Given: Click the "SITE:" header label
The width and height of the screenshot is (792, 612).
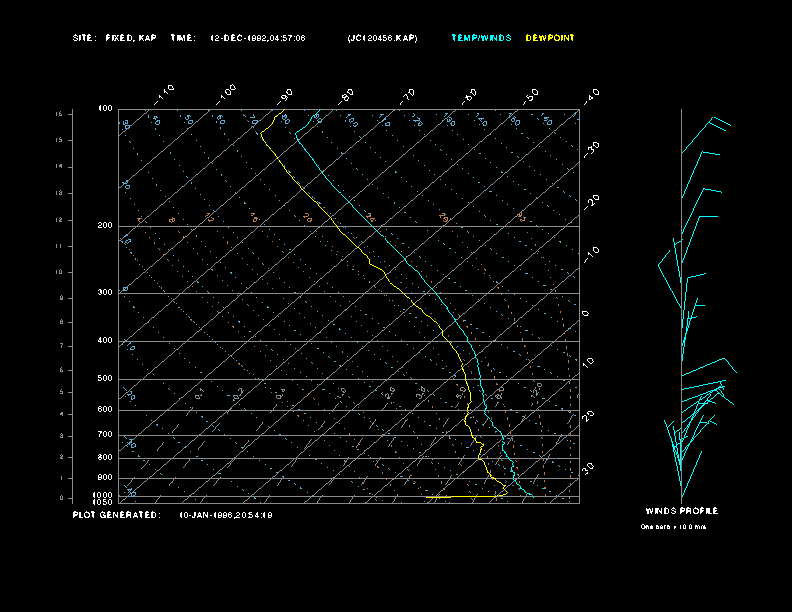Looking at the screenshot, I should click(x=83, y=38).
